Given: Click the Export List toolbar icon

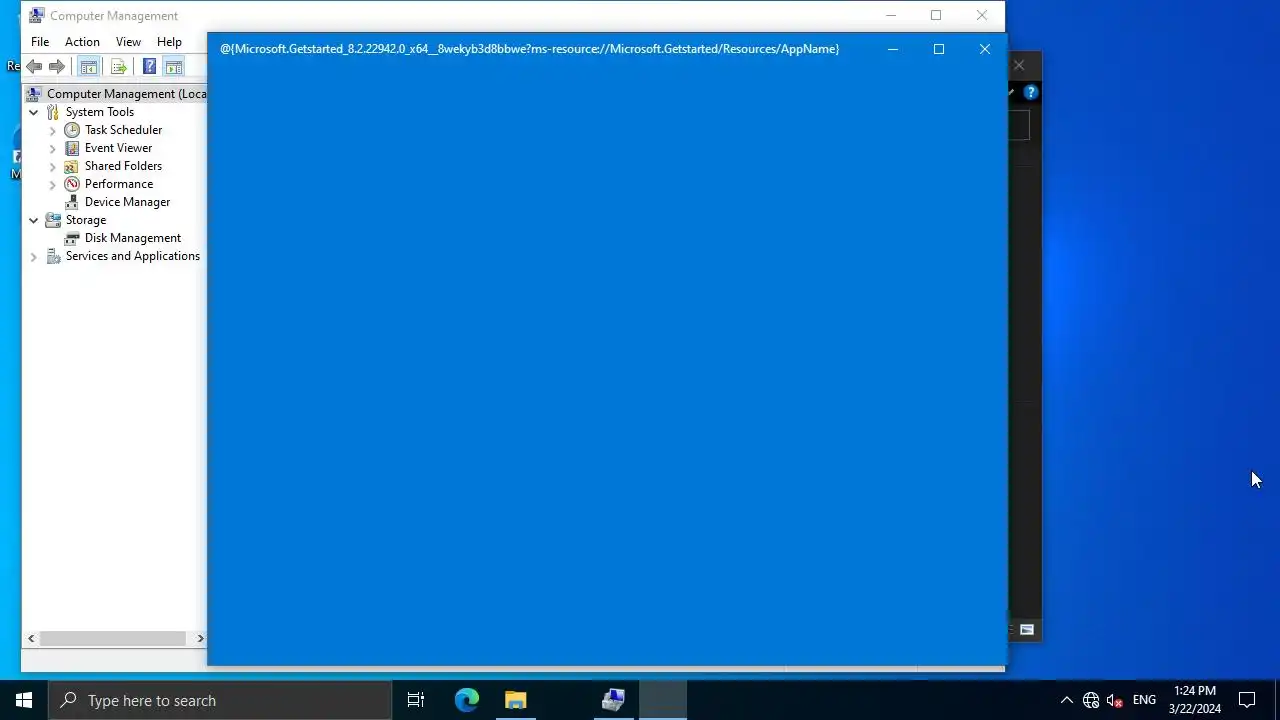Looking at the screenshot, I should click(x=119, y=67).
